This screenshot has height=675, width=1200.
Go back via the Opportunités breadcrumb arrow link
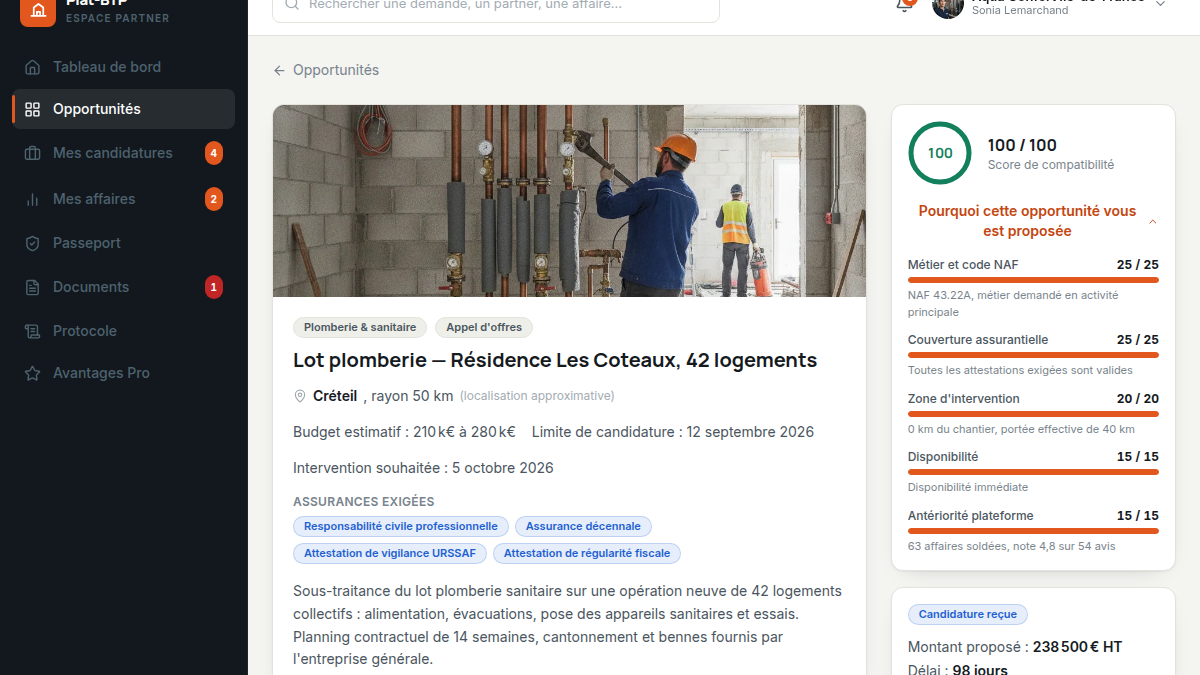tap(326, 70)
